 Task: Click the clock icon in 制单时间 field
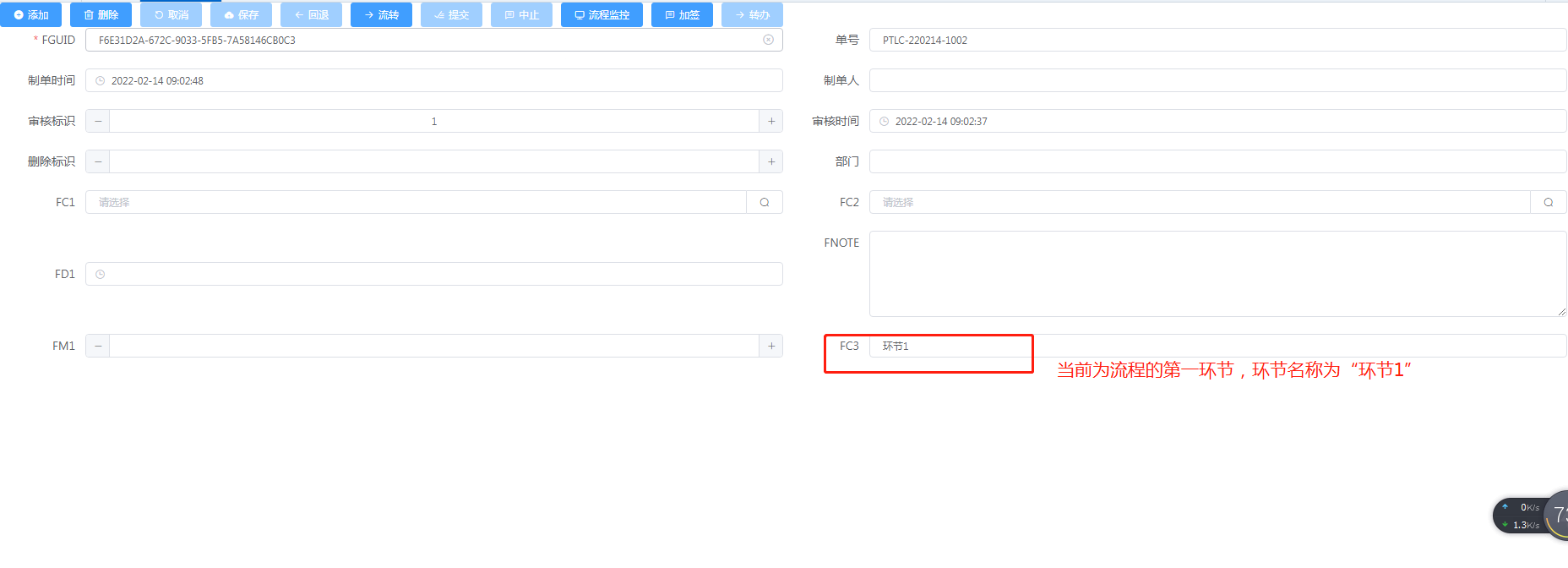click(x=101, y=81)
